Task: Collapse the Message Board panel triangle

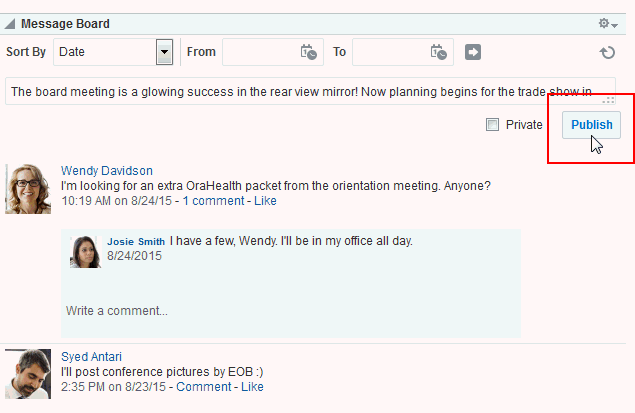Action: pos(10,24)
